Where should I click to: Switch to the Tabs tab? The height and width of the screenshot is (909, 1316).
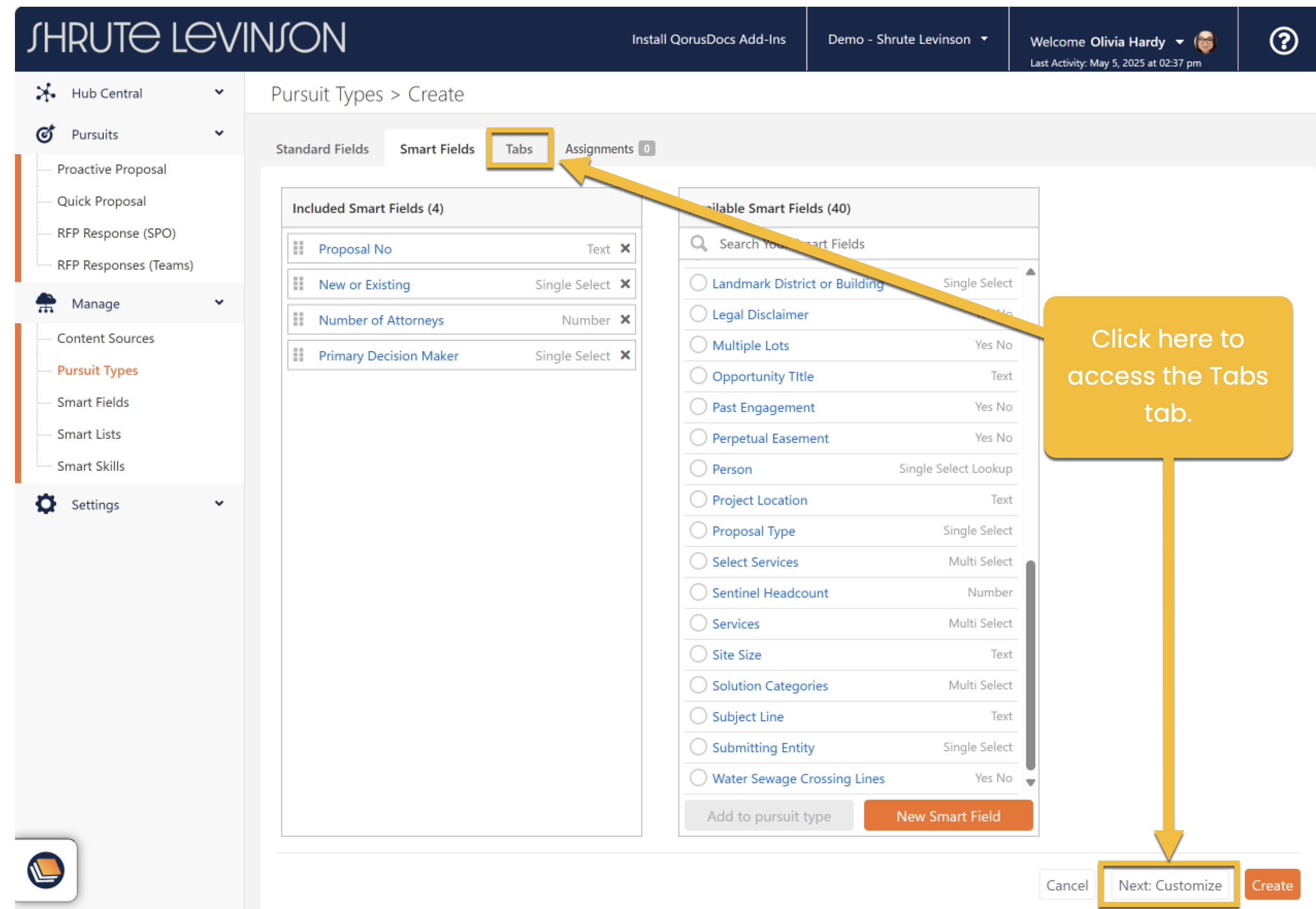tap(518, 148)
